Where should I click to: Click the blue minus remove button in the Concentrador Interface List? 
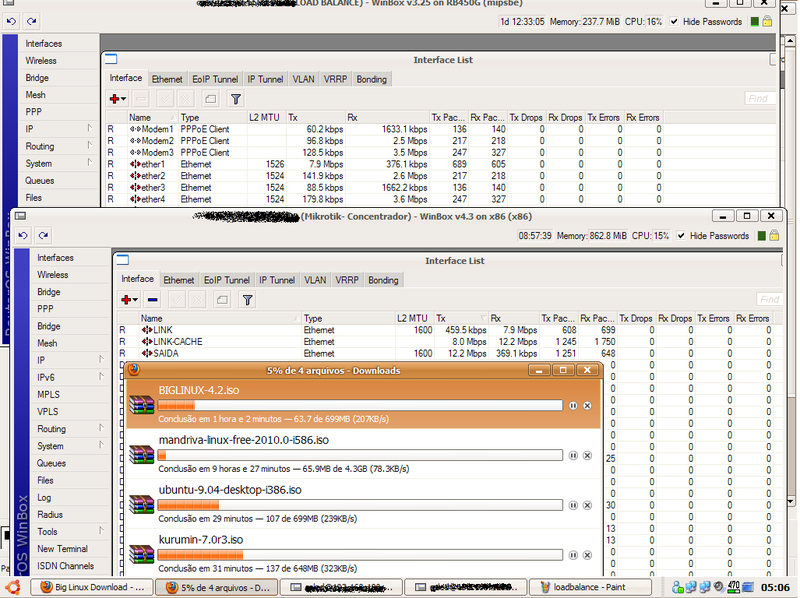[153, 300]
